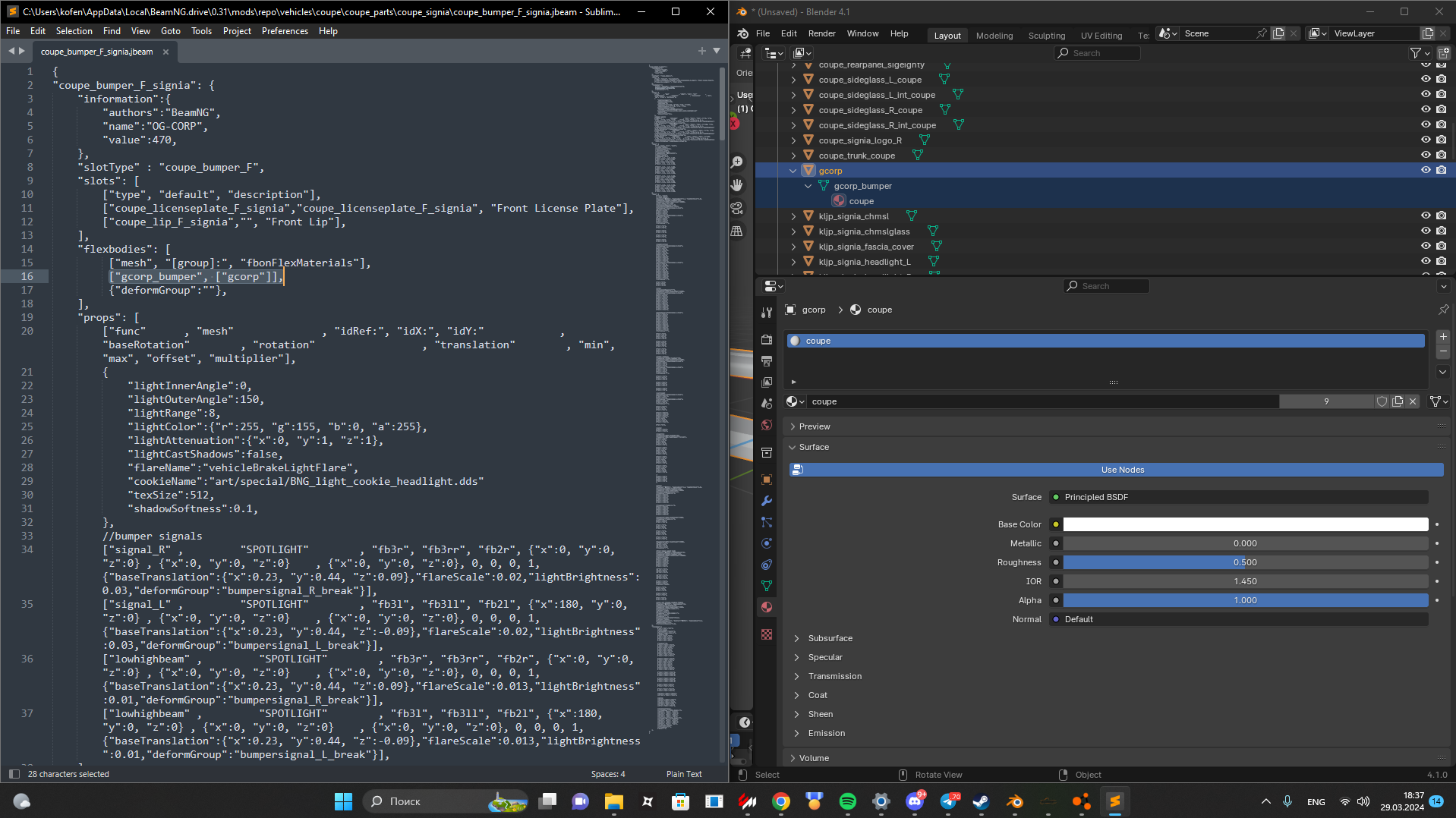Duplicate the coupe material with new material icon
1456x818 pixels.
click(1398, 401)
